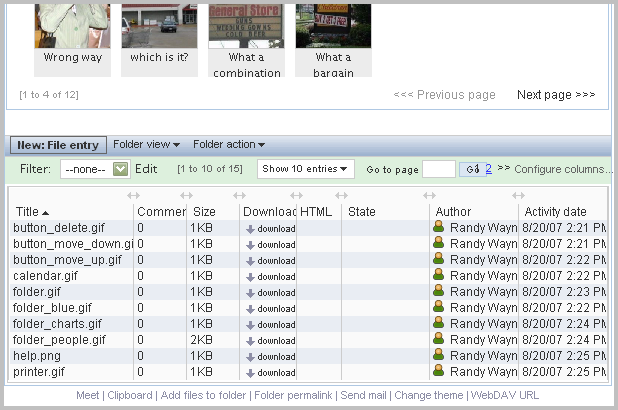Click <<< Previous page in the gallery
618x410 pixels.
pyautogui.click(x=444, y=95)
